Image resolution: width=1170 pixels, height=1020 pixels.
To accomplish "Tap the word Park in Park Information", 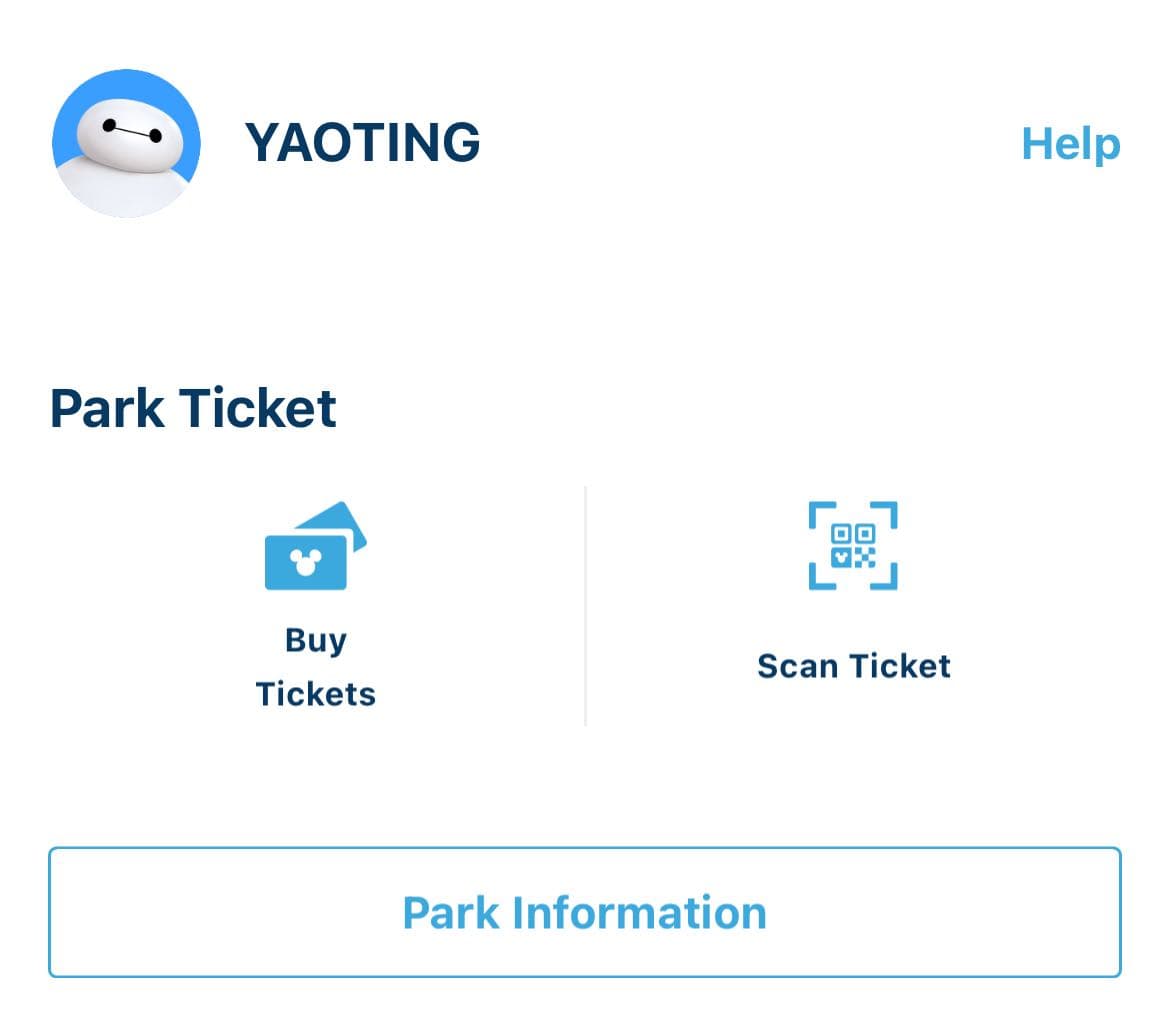I will point(451,913).
